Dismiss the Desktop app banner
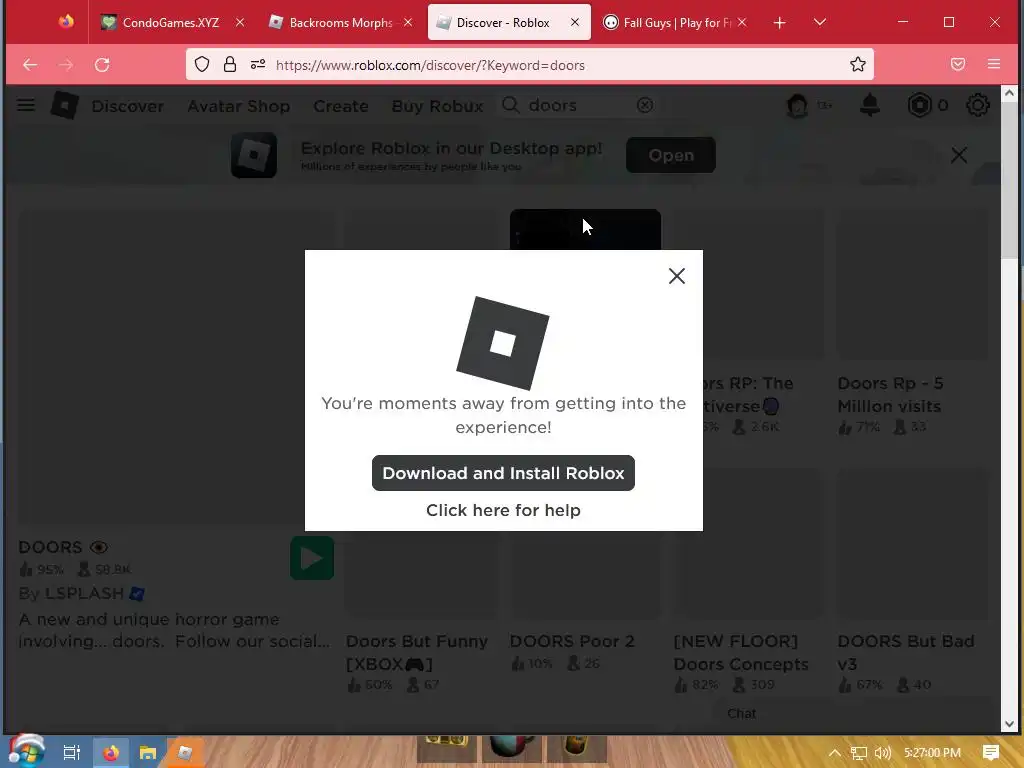 click(959, 155)
